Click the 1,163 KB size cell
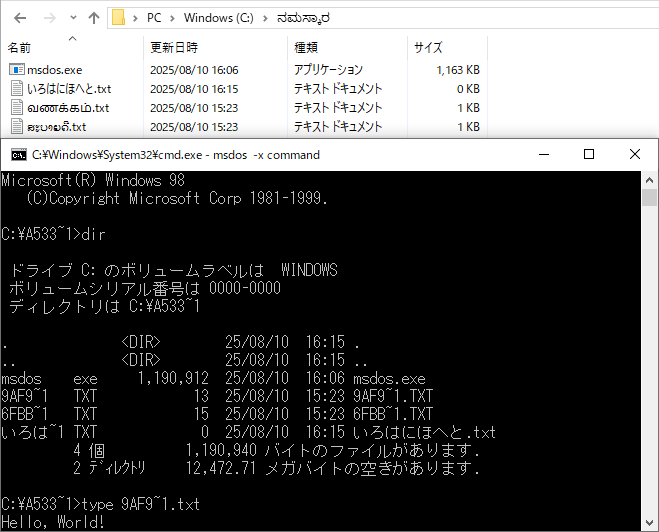659x532 pixels. pyautogui.click(x=458, y=70)
